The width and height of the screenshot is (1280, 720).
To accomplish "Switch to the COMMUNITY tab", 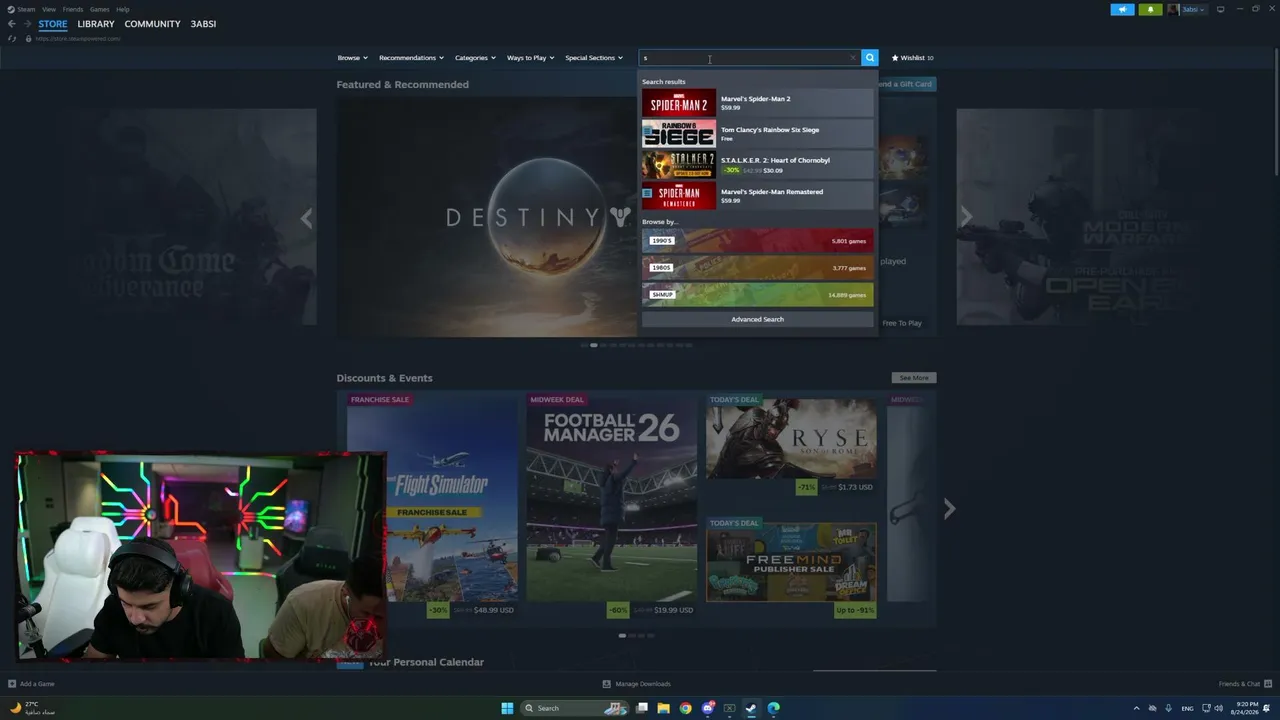I will 153,24.
